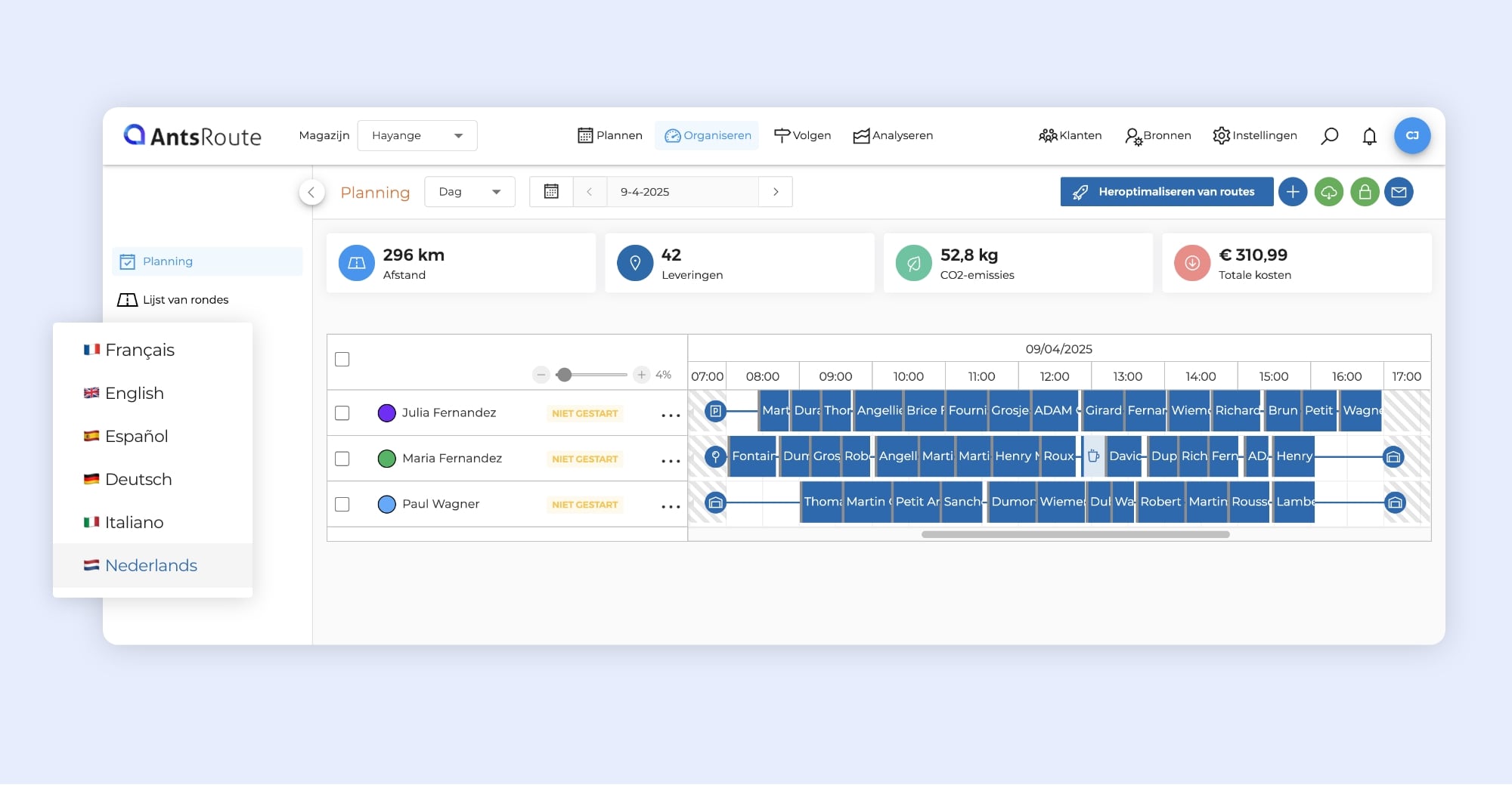Go to the Analyseren tab
1512x785 pixels.
coord(893,136)
